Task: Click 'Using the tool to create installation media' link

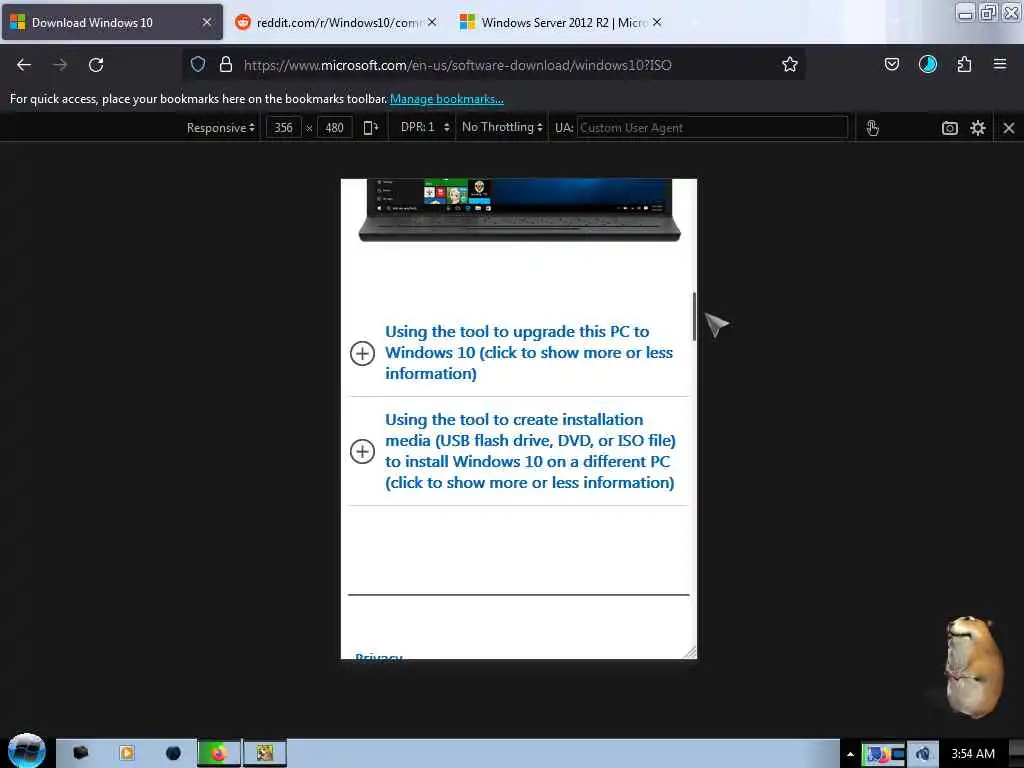Action: pos(530,451)
